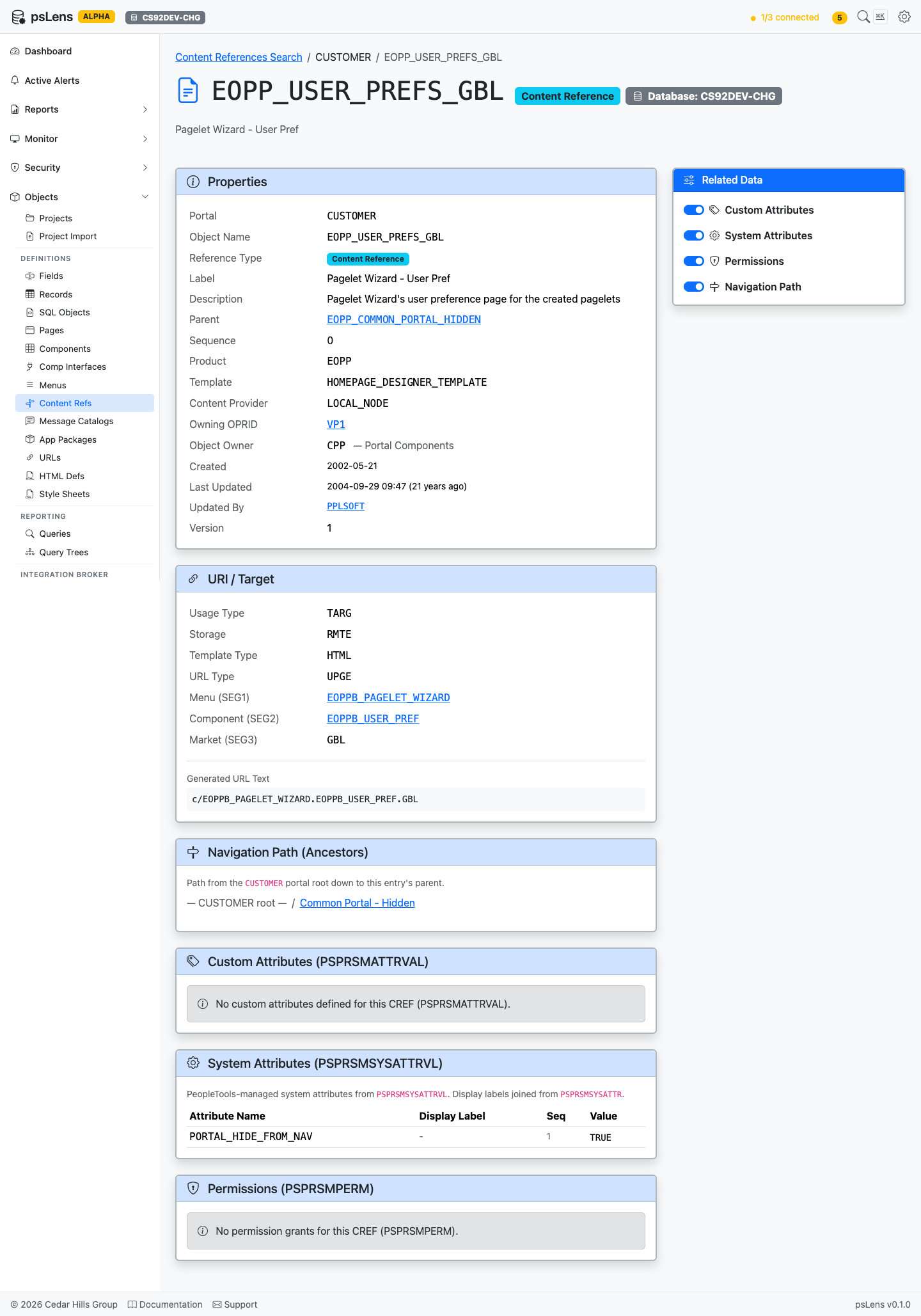921x1316 pixels.
Task: Click the URLs link icon
Action: pos(30,457)
